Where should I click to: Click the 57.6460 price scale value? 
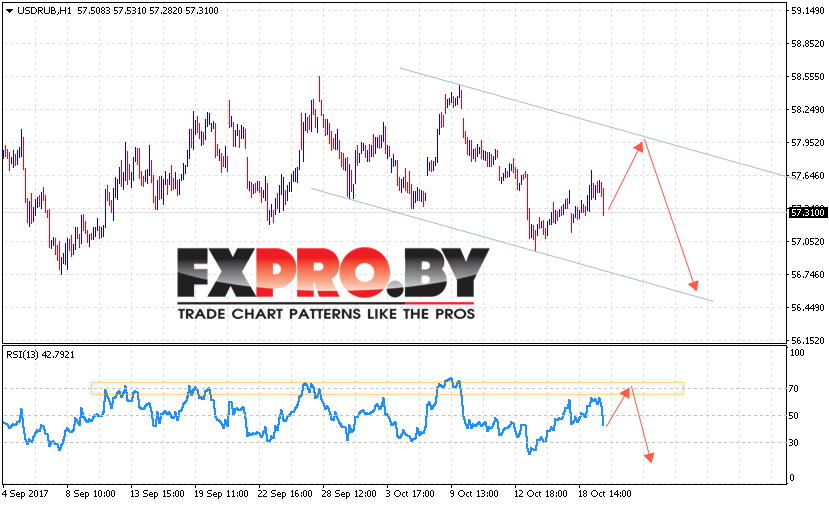808,176
